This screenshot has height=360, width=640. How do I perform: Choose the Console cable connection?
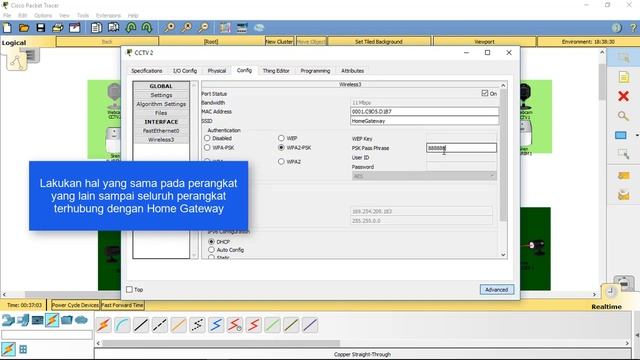click(x=122, y=325)
